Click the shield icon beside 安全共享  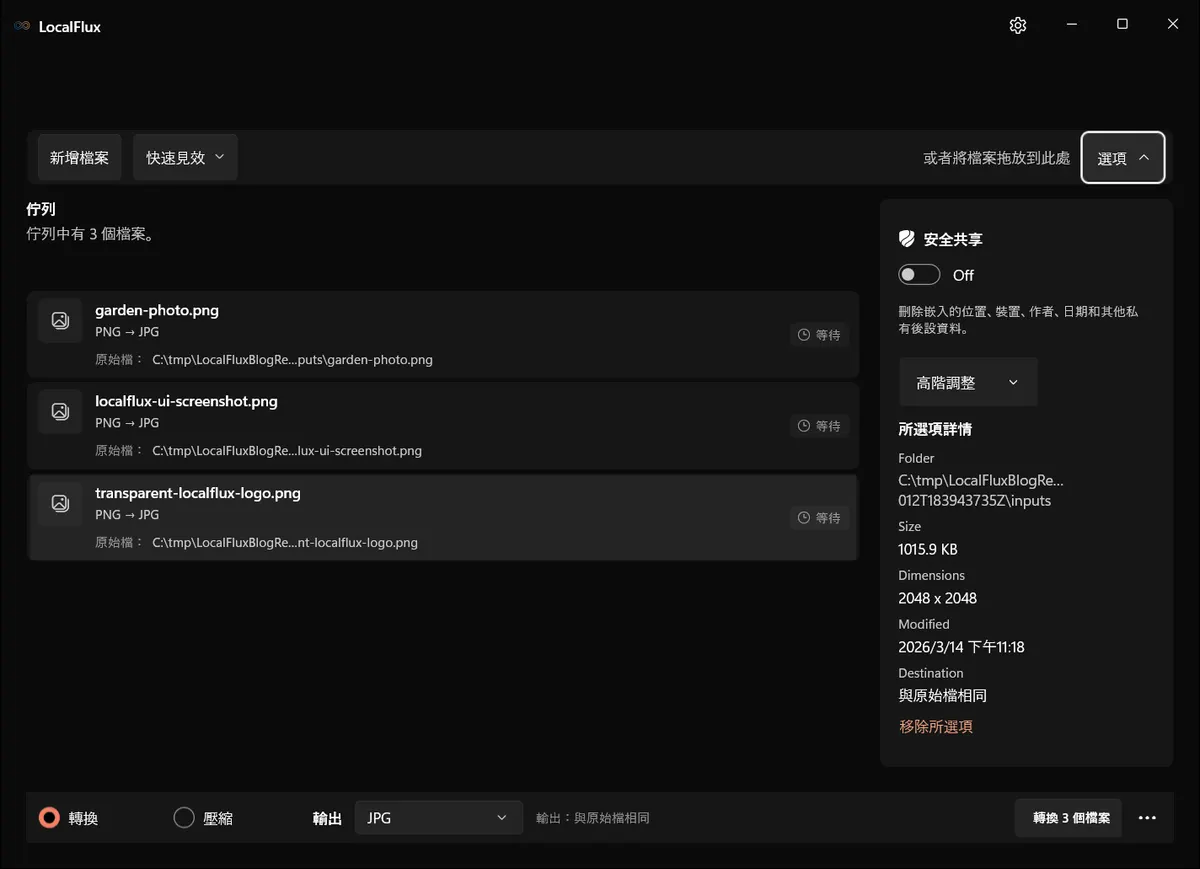(x=907, y=239)
